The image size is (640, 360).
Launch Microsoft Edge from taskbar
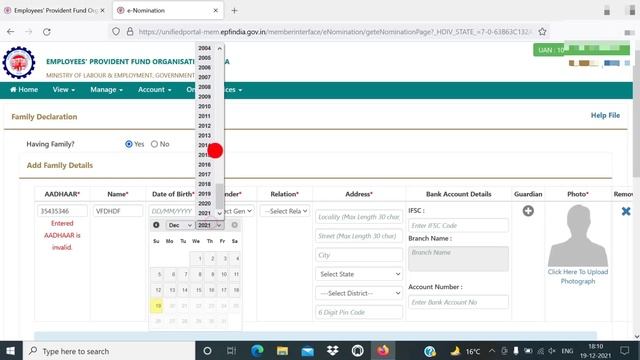(x=257, y=351)
